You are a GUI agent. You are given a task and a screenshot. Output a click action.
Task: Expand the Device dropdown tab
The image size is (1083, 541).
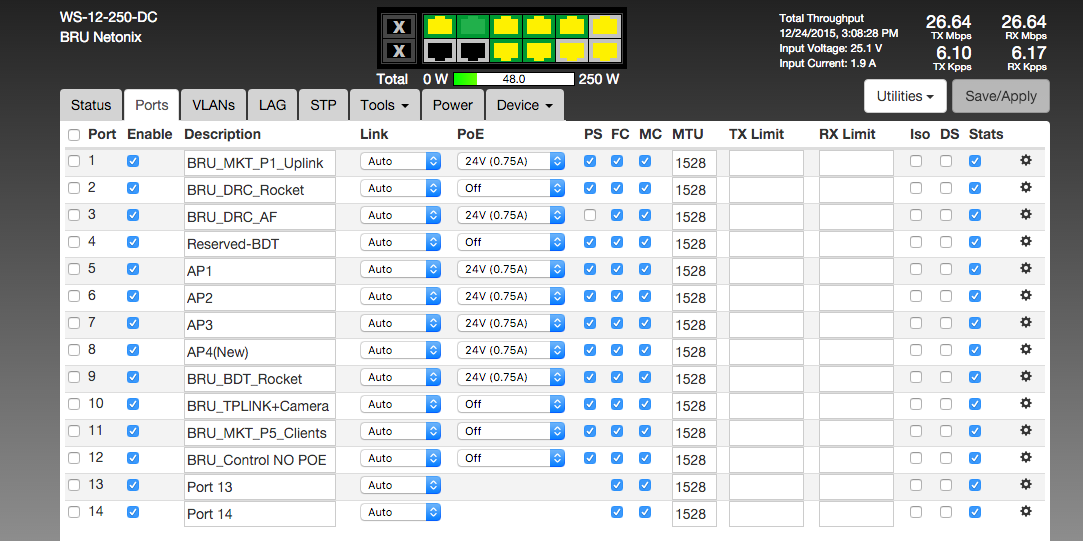pyautogui.click(x=525, y=105)
